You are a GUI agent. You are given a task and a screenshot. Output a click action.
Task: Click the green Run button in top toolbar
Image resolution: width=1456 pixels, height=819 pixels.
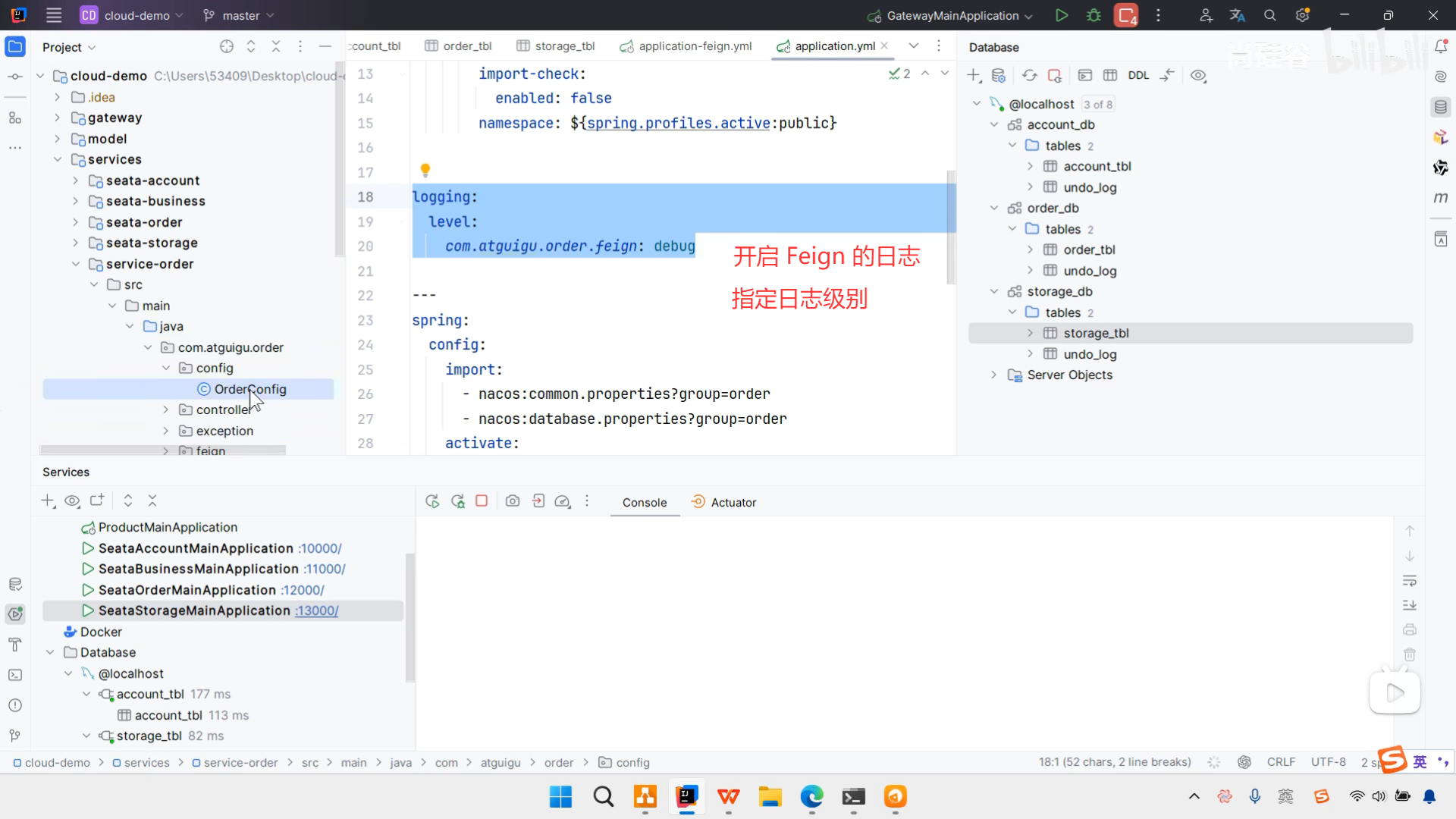(1061, 15)
